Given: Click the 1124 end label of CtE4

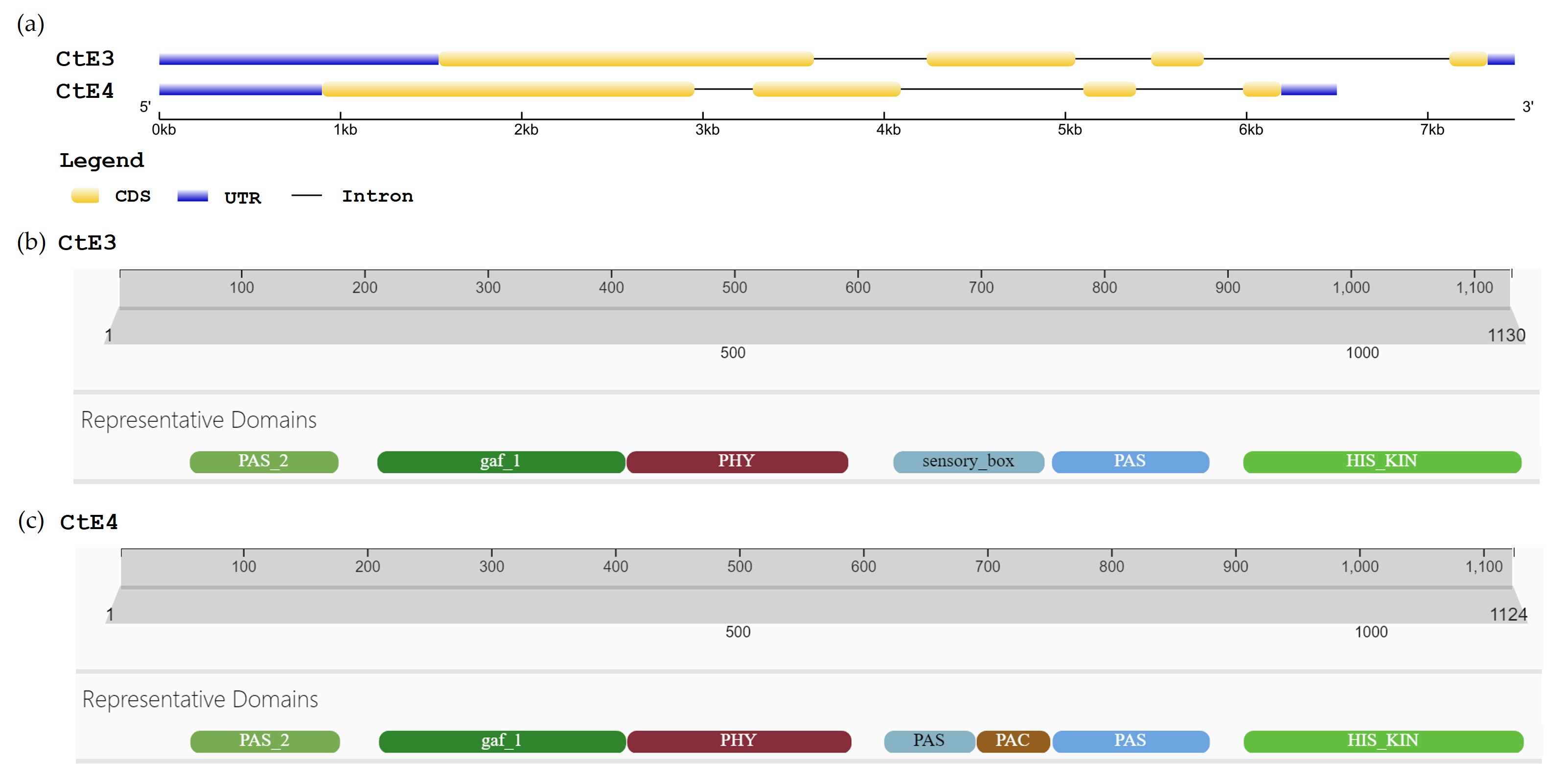Looking at the screenshot, I should pyautogui.click(x=1508, y=614).
